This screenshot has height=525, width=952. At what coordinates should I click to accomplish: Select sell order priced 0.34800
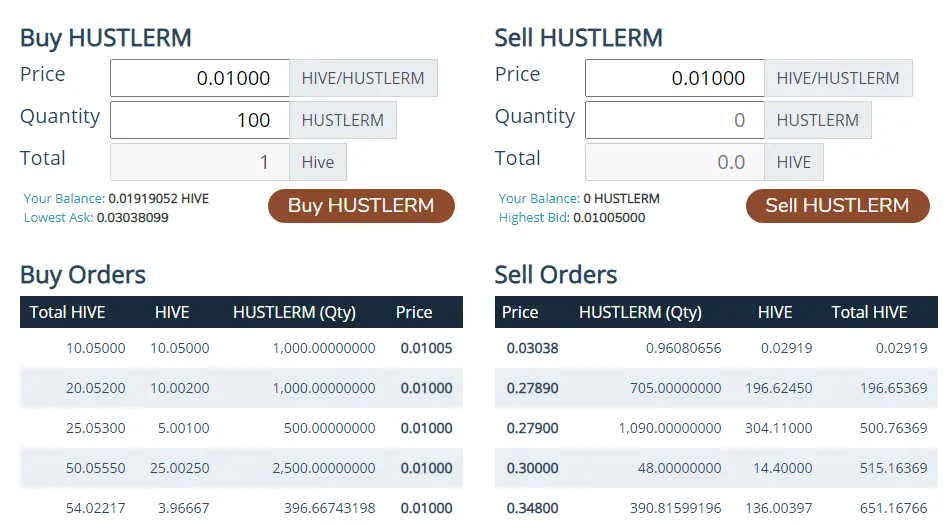tap(716, 508)
